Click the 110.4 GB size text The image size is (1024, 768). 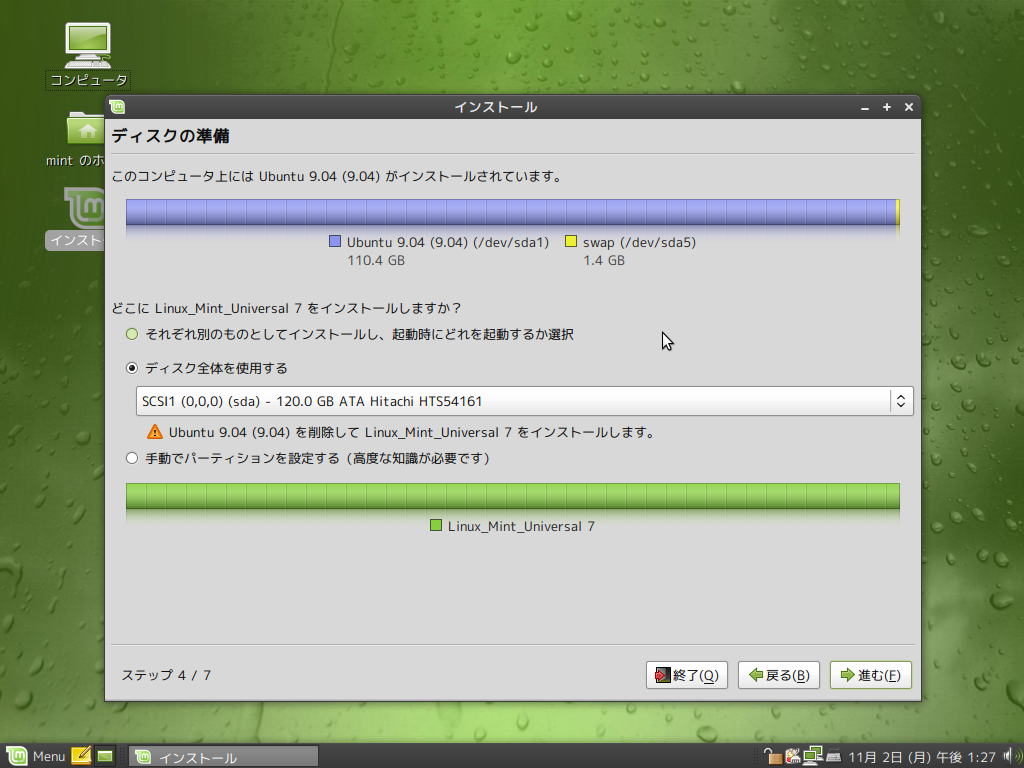point(376,261)
